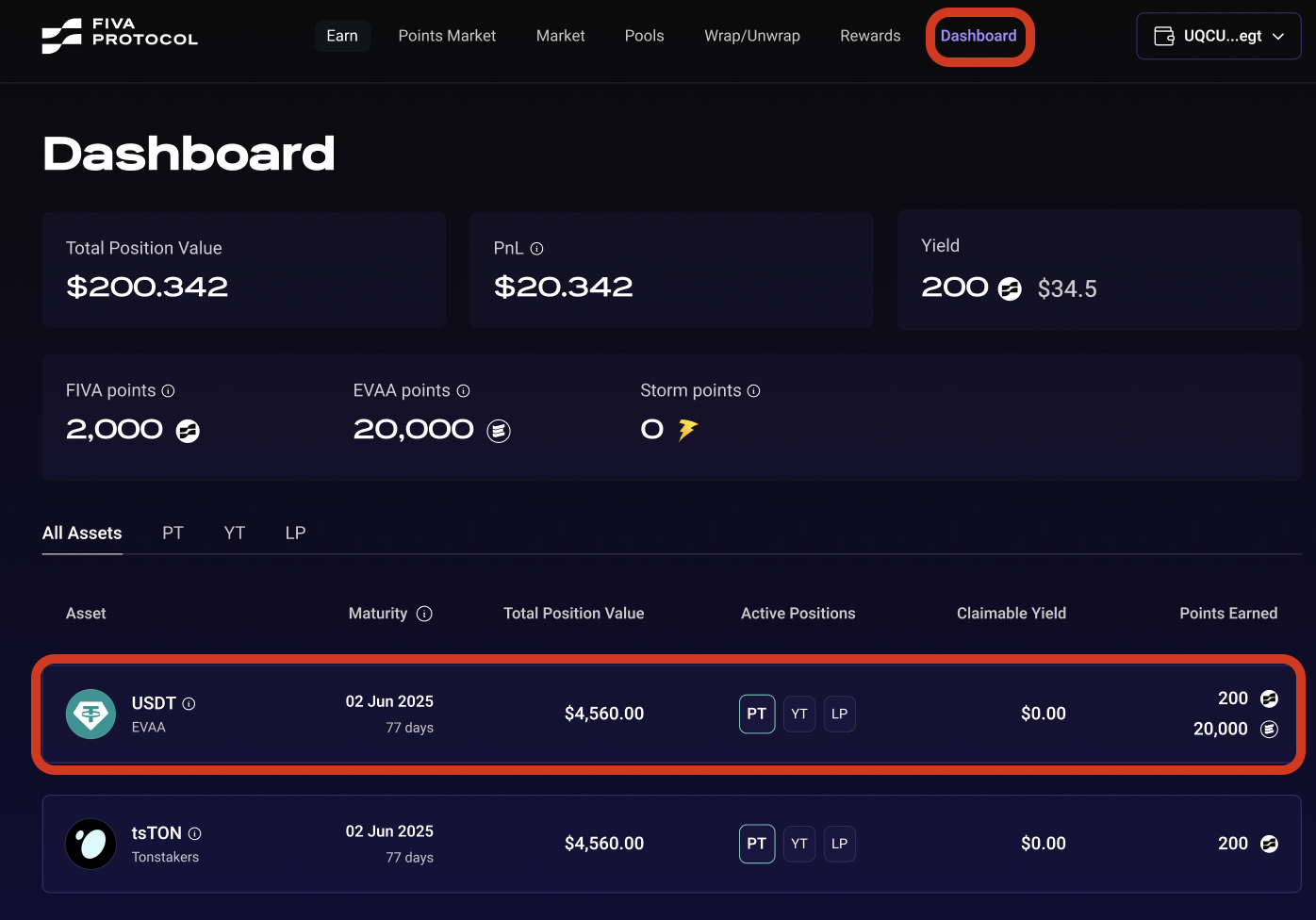Click the Earn navigation button
Image resolution: width=1316 pixels, height=920 pixels.
click(342, 36)
